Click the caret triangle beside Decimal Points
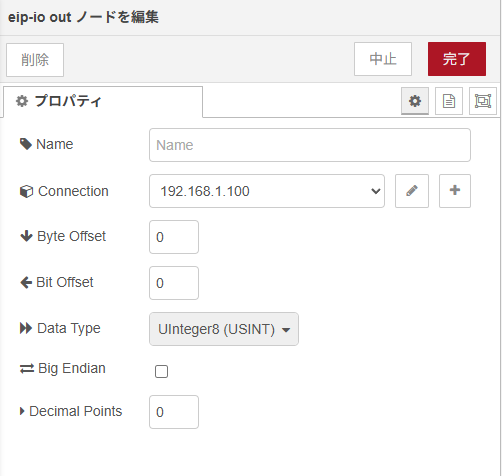 click(x=22, y=411)
